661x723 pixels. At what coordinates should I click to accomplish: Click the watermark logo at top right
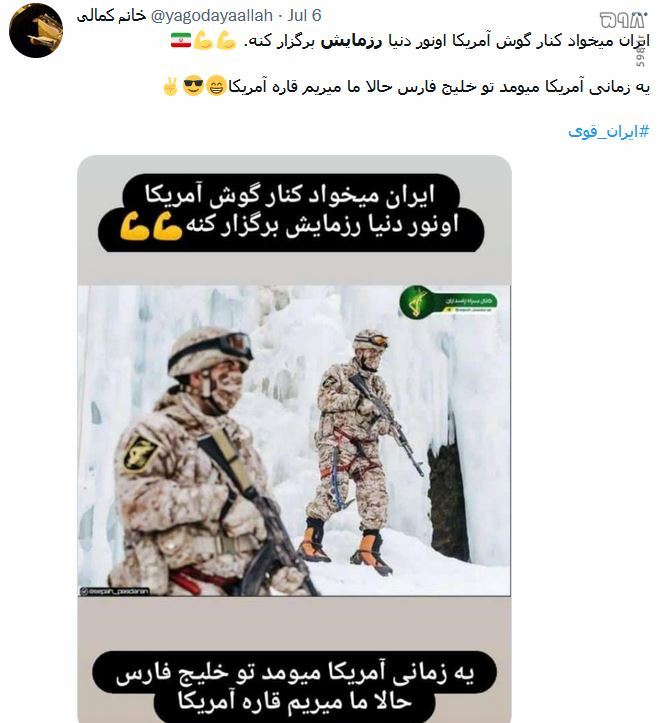pos(623,20)
